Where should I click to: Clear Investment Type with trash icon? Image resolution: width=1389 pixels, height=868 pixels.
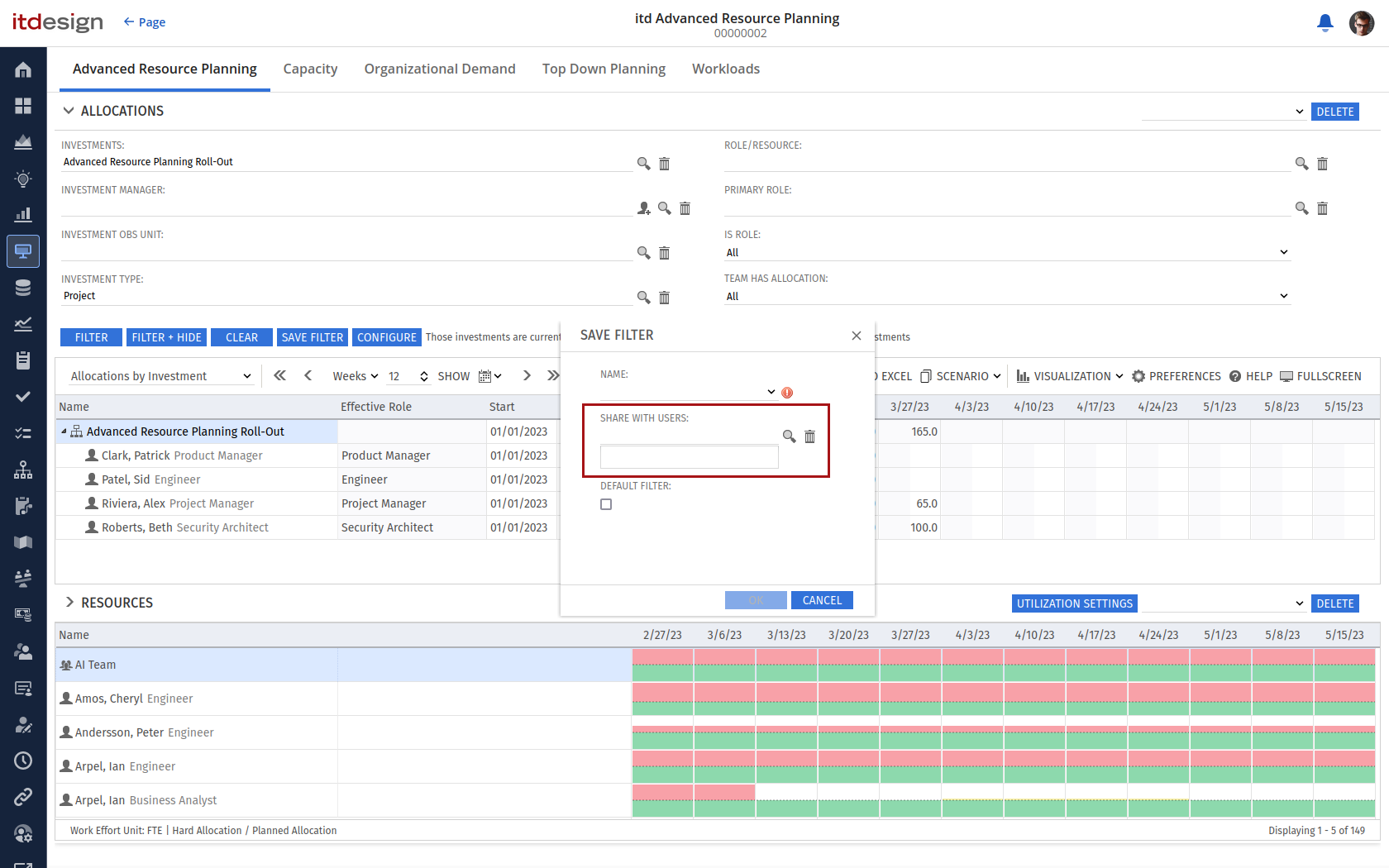point(664,298)
